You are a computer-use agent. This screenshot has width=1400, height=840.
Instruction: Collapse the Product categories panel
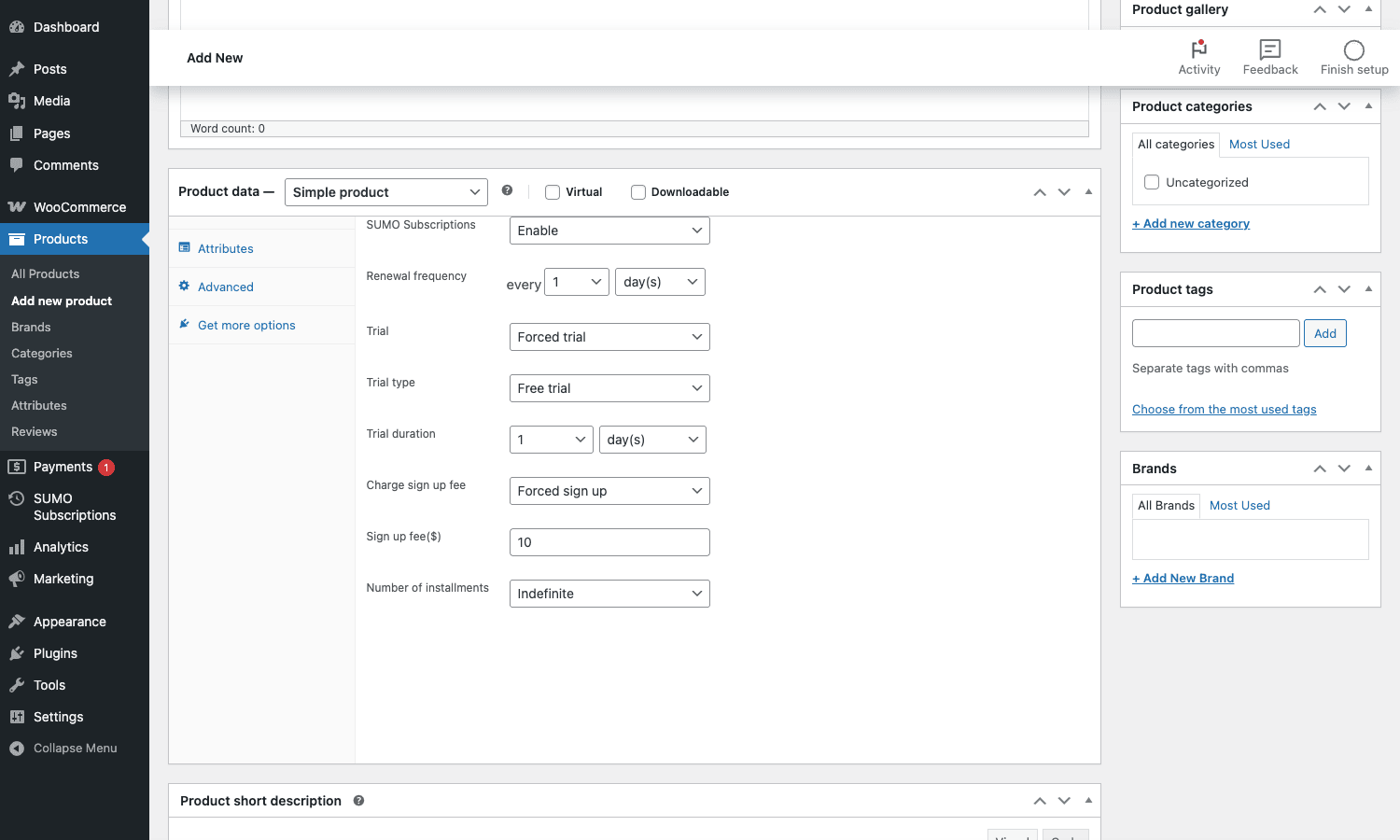coord(1368,105)
